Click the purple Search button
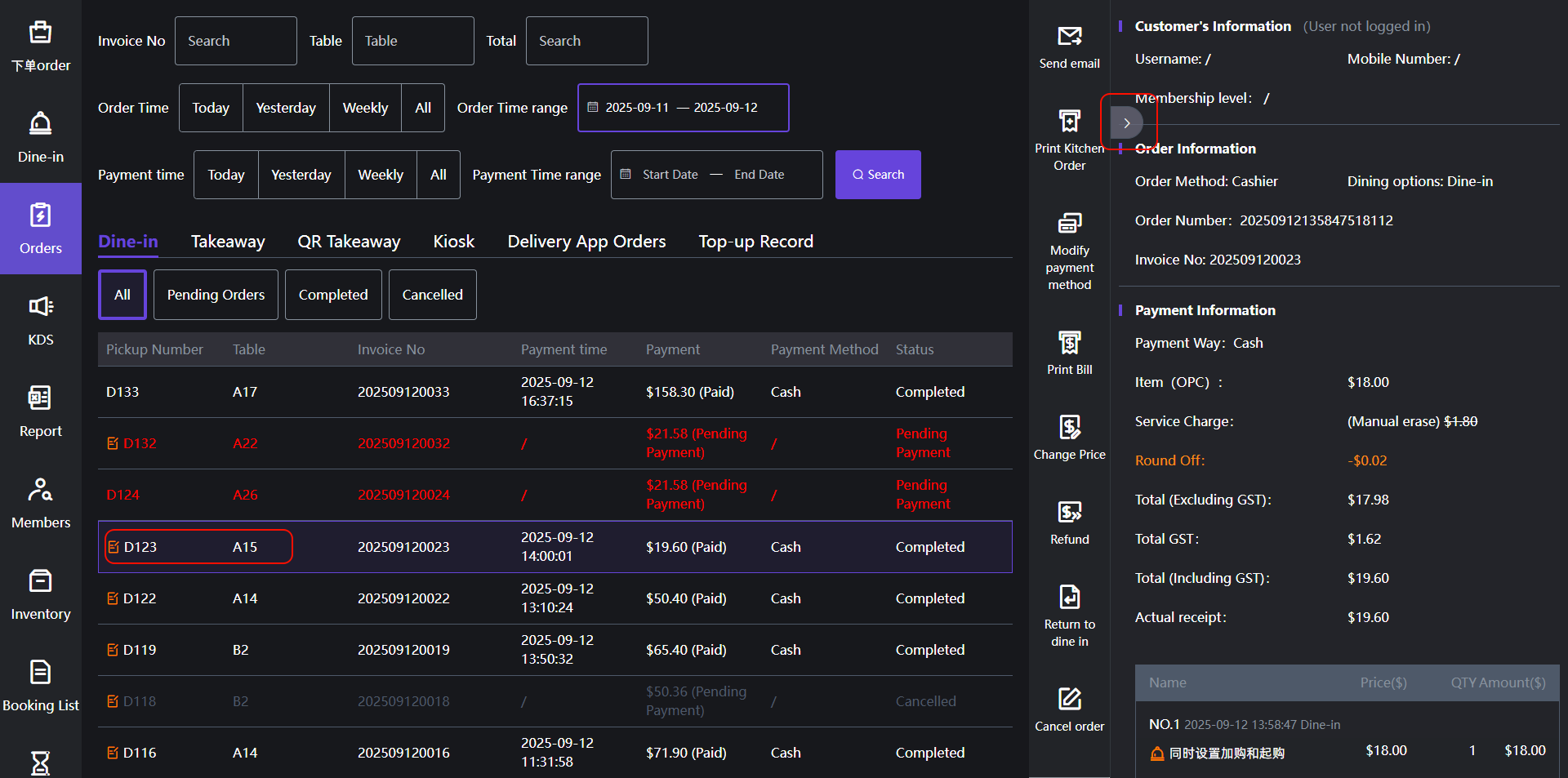 (x=878, y=175)
